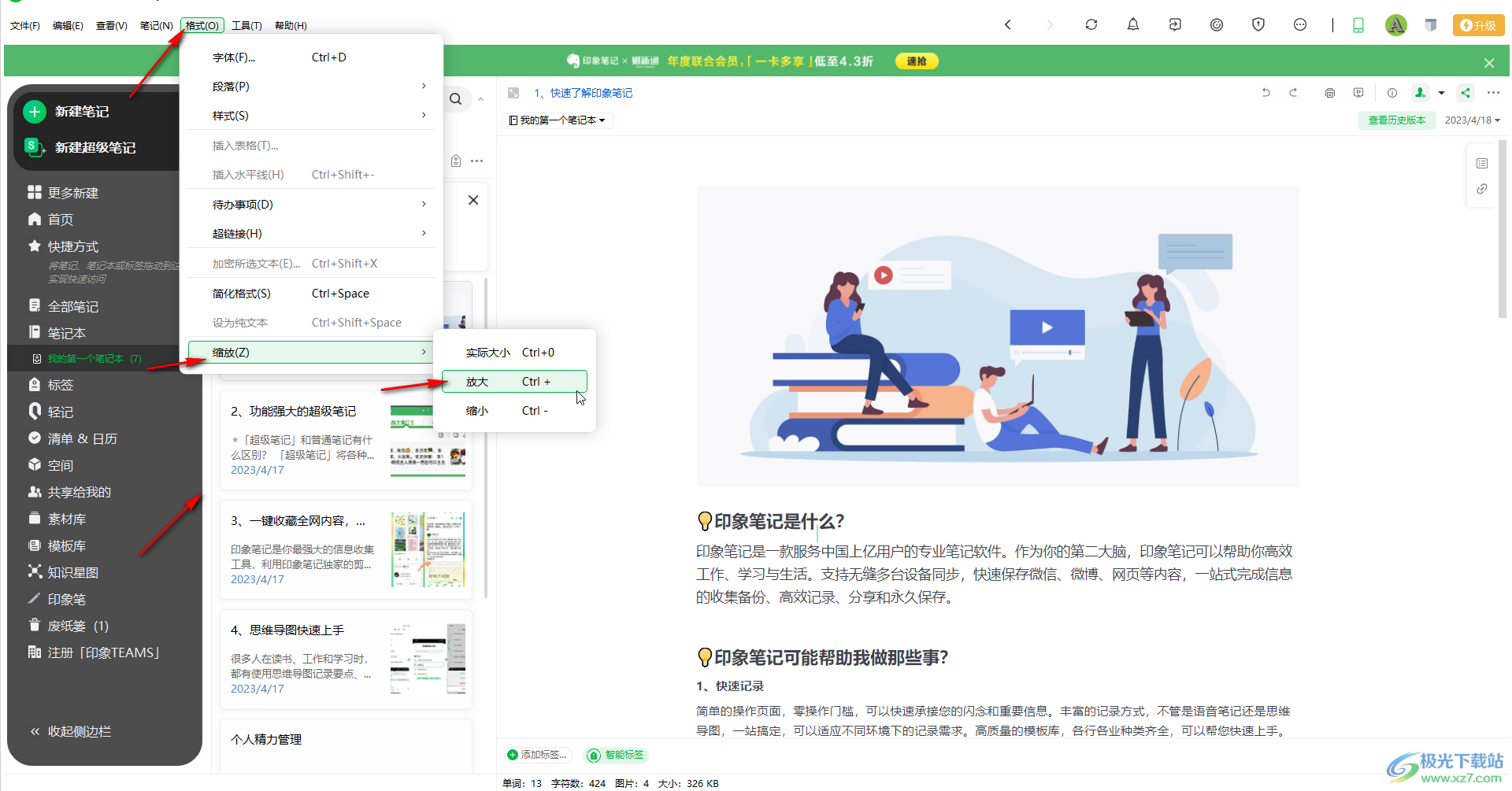
Task: Click the back navigation arrow in top toolbar
Action: click(x=1007, y=25)
